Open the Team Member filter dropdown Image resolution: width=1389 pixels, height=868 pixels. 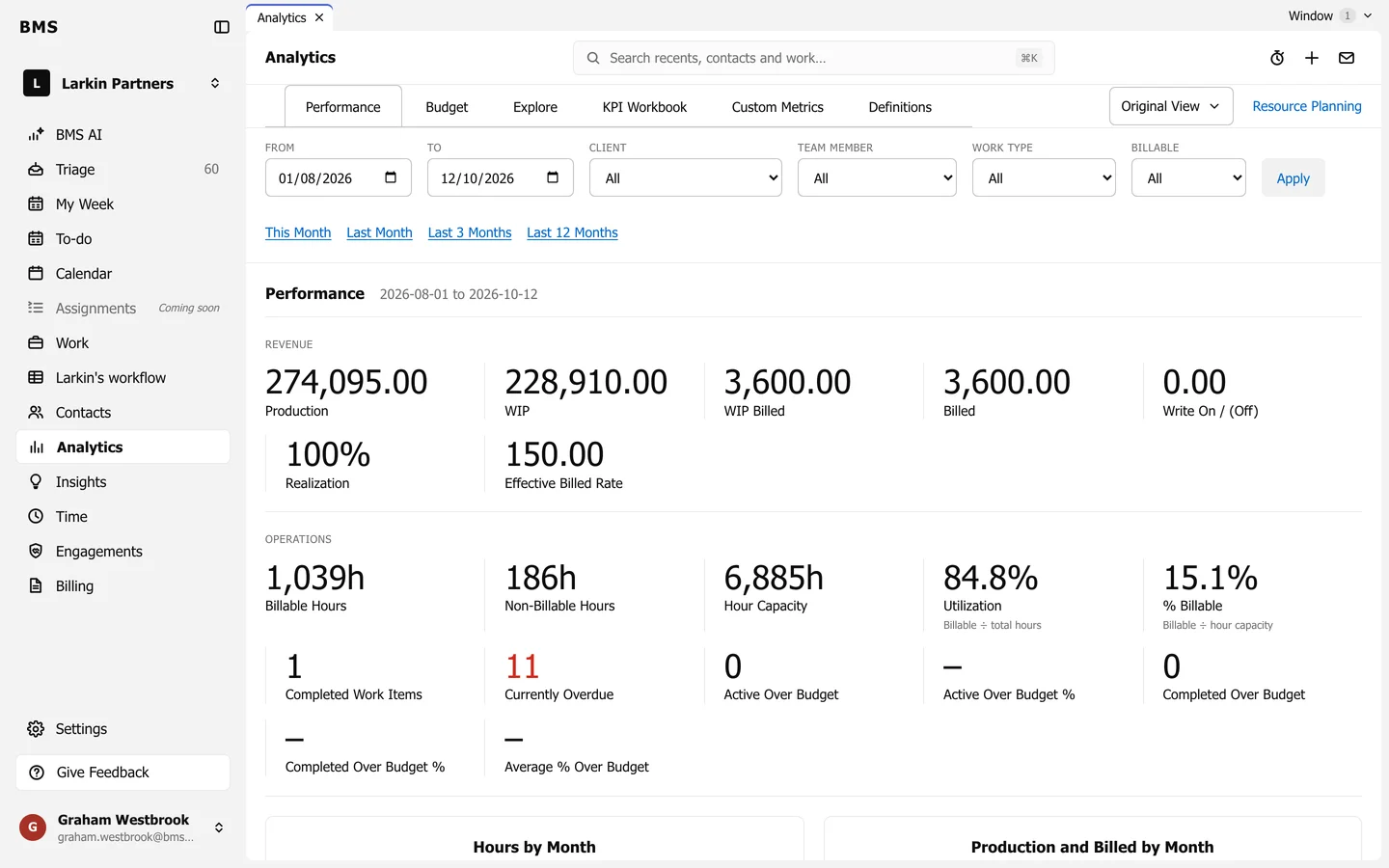pyautogui.click(x=877, y=178)
